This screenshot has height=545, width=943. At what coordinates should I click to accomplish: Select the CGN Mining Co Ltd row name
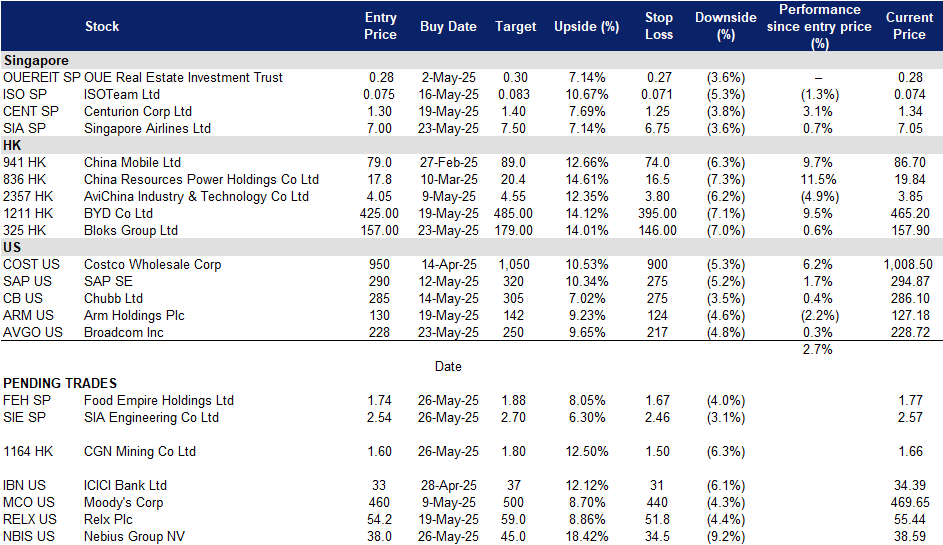click(139, 451)
